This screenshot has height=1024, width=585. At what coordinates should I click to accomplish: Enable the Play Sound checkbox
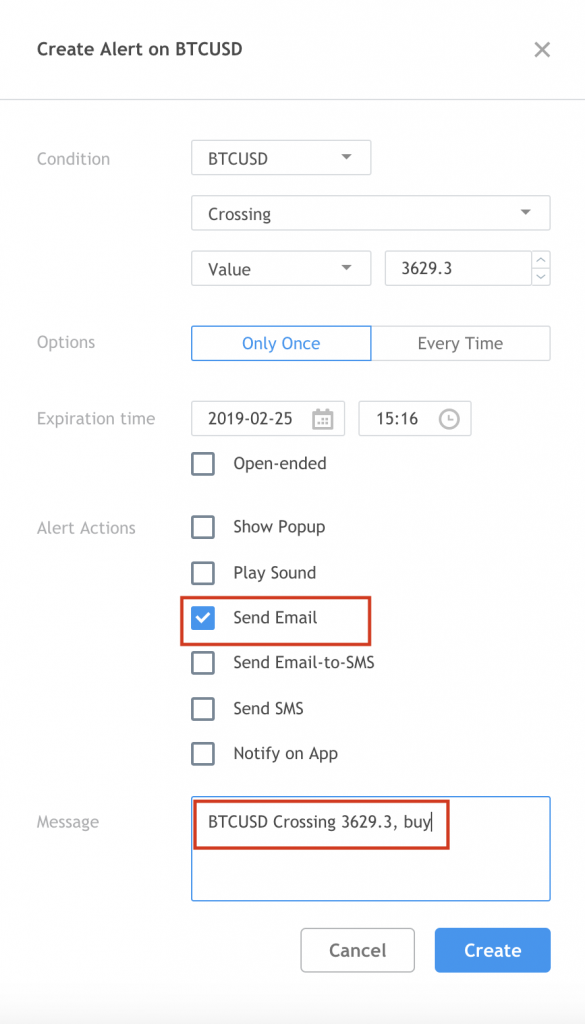click(x=203, y=573)
